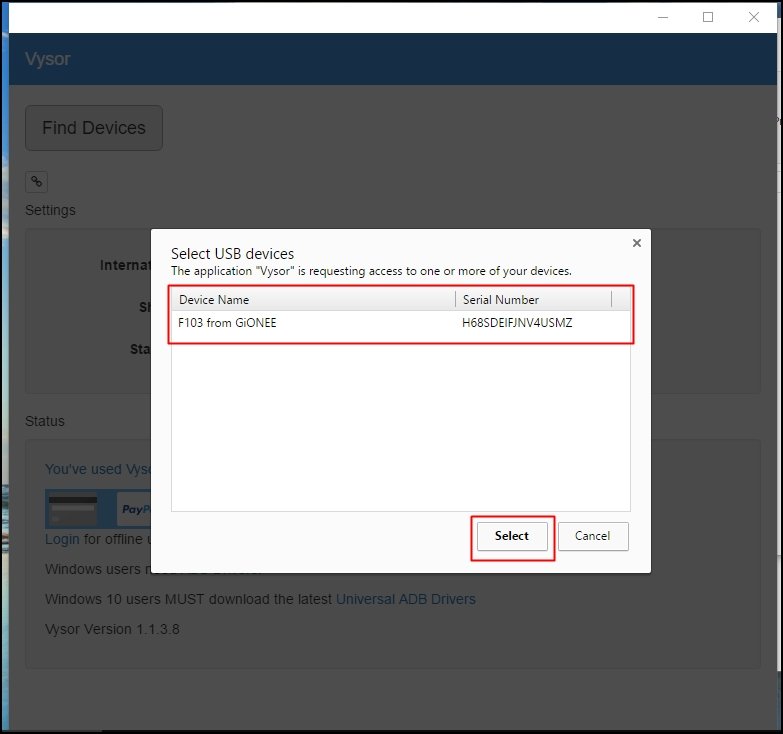The width and height of the screenshot is (783, 734).
Task: Select the F103 from GiONEE device row
Action: coord(400,323)
